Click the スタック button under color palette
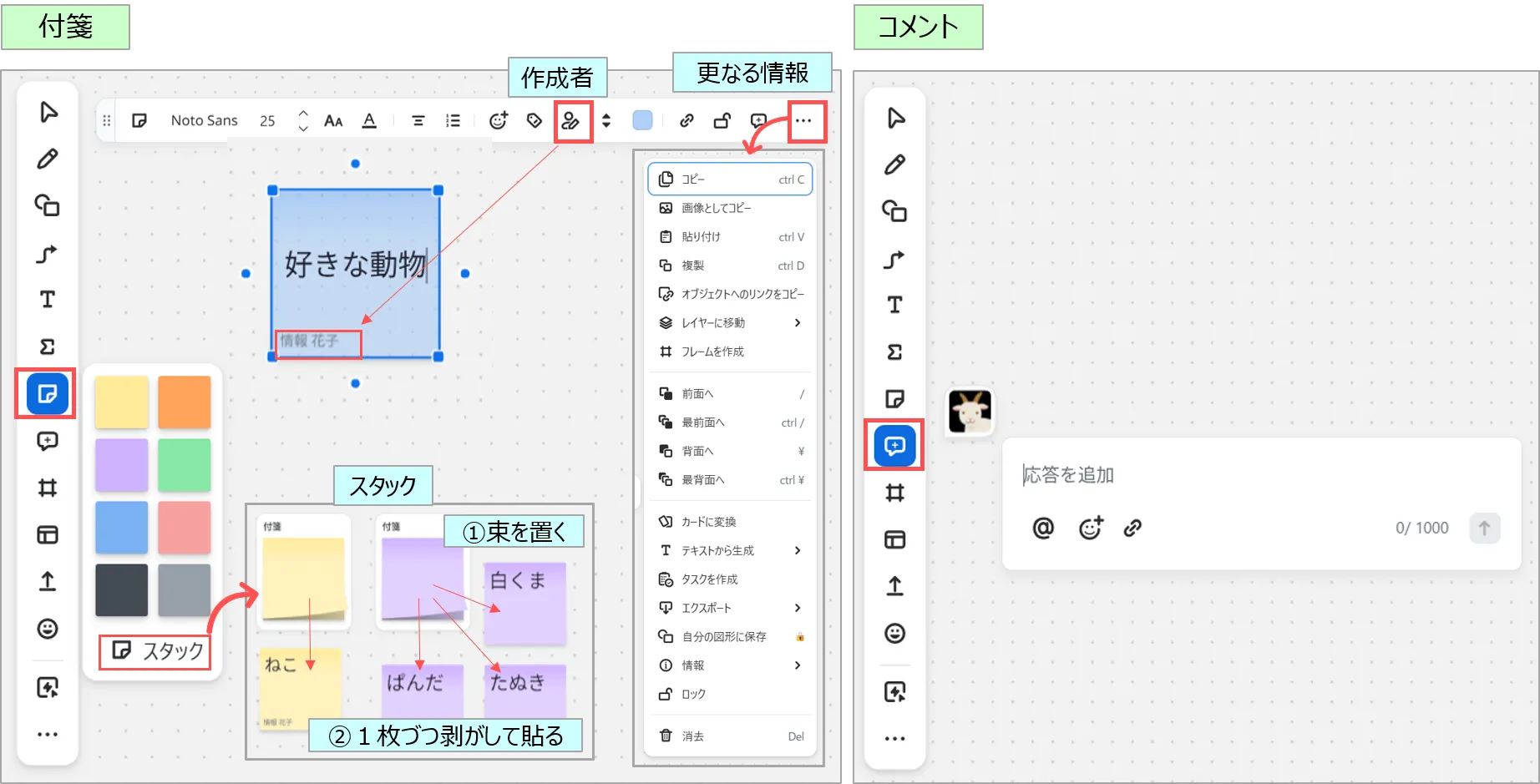1540x784 pixels. click(x=158, y=651)
